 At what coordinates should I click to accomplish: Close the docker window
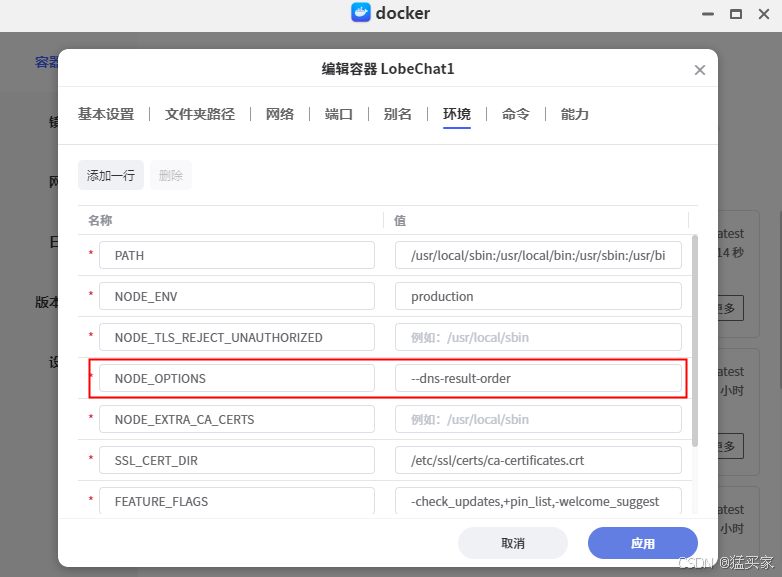[764, 14]
